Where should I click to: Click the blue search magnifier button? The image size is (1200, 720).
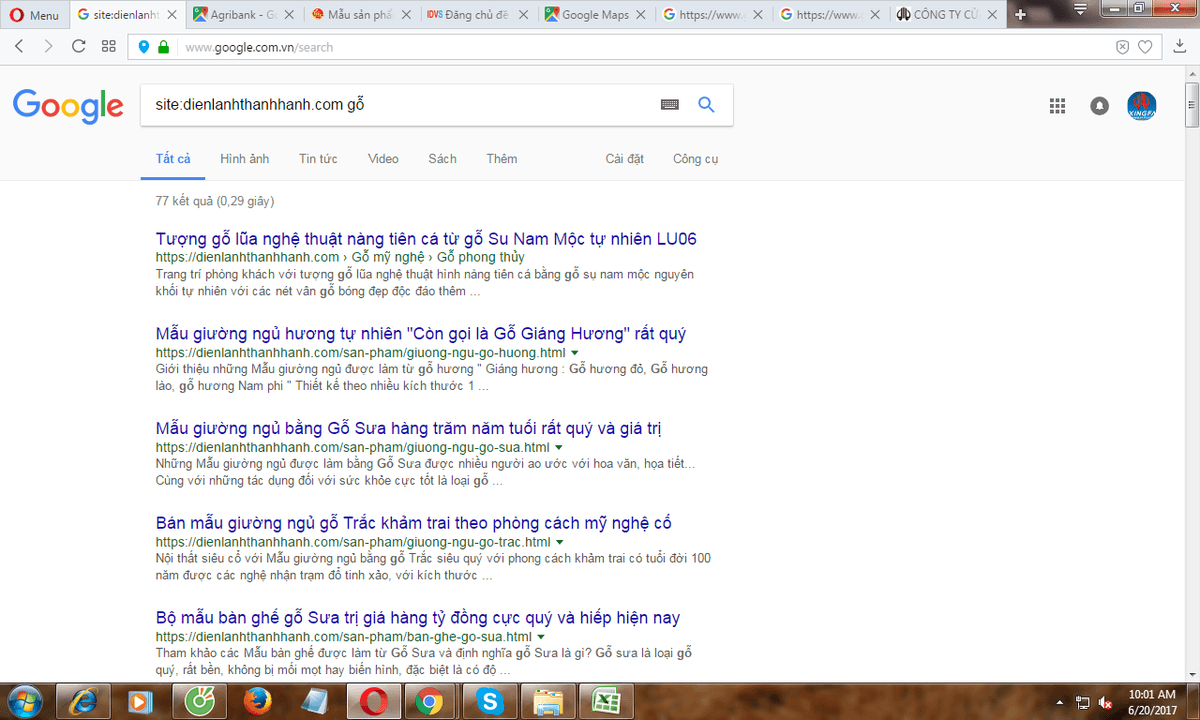click(x=706, y=105)
